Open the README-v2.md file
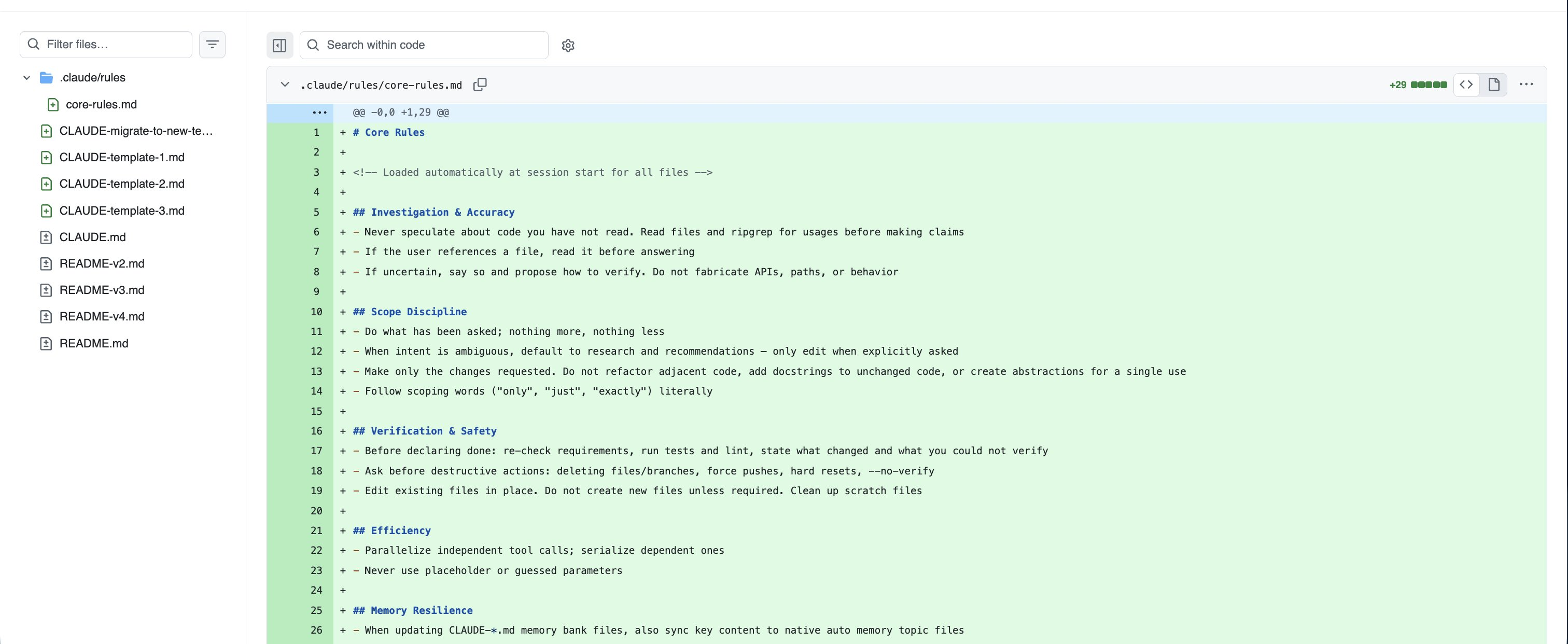 tap(102, 263)
